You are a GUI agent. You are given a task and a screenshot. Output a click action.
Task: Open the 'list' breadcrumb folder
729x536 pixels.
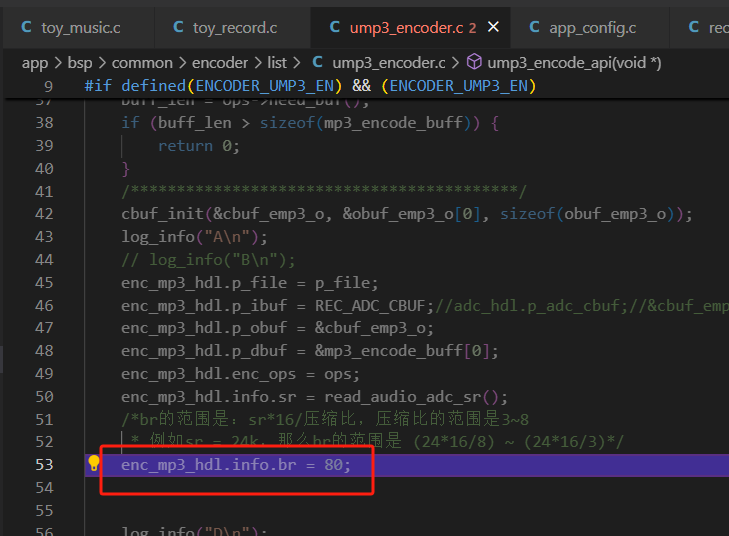tap(277, 63)
